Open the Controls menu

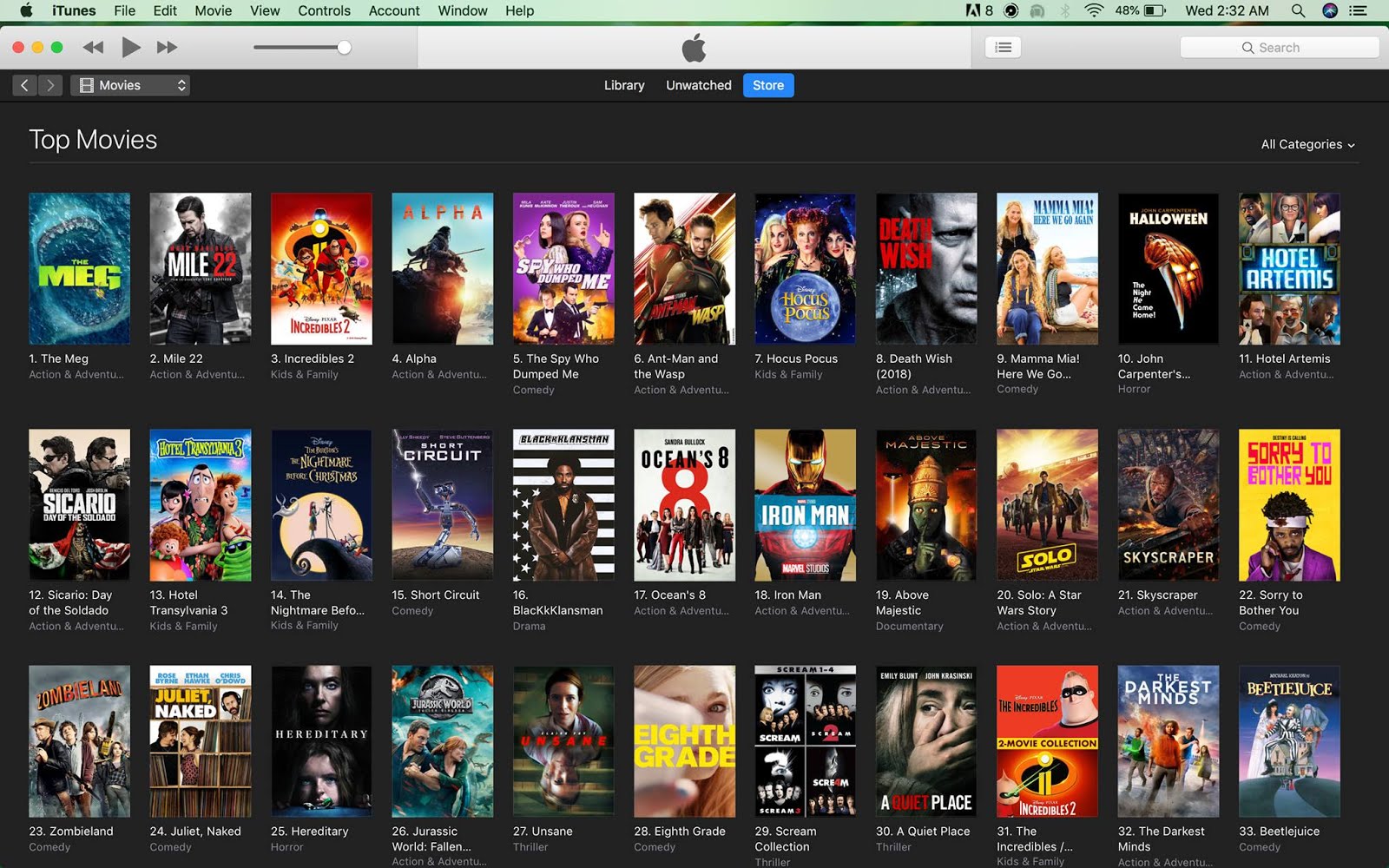coord(324,10)
